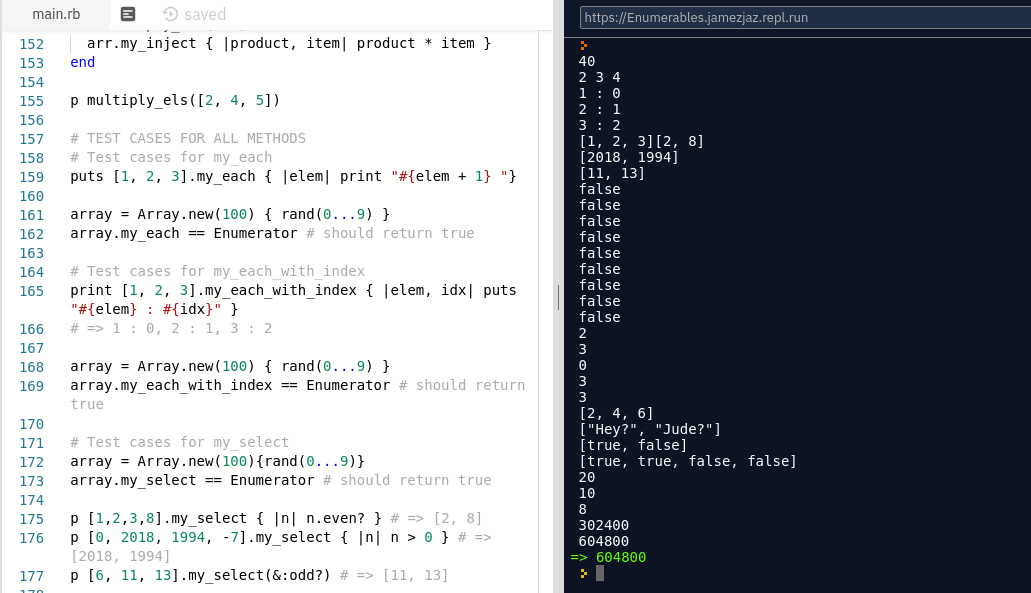This screenshot has height=593, width=1031.
Task: Click the saved history icon
Action: pos(170,14)
